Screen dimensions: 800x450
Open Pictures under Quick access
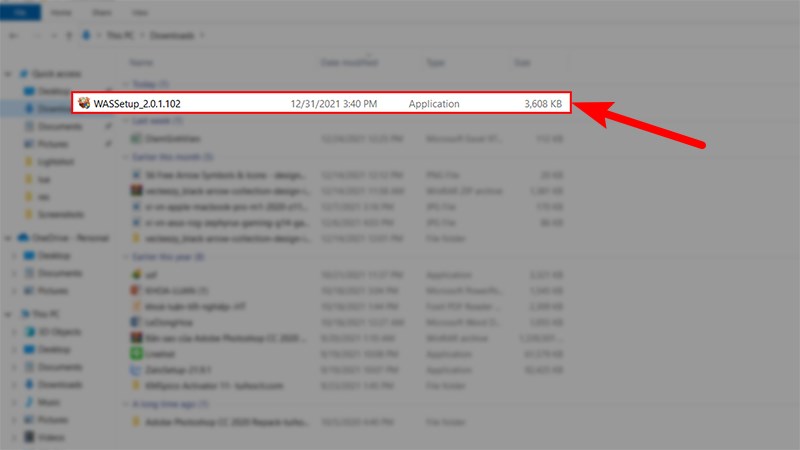[x=53, y=144]
